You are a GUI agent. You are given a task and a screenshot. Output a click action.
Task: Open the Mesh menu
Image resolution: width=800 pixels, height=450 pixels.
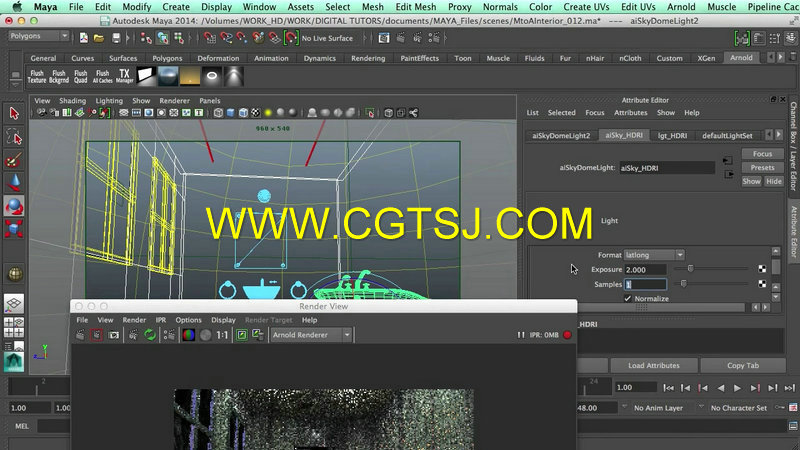point(372,7)
